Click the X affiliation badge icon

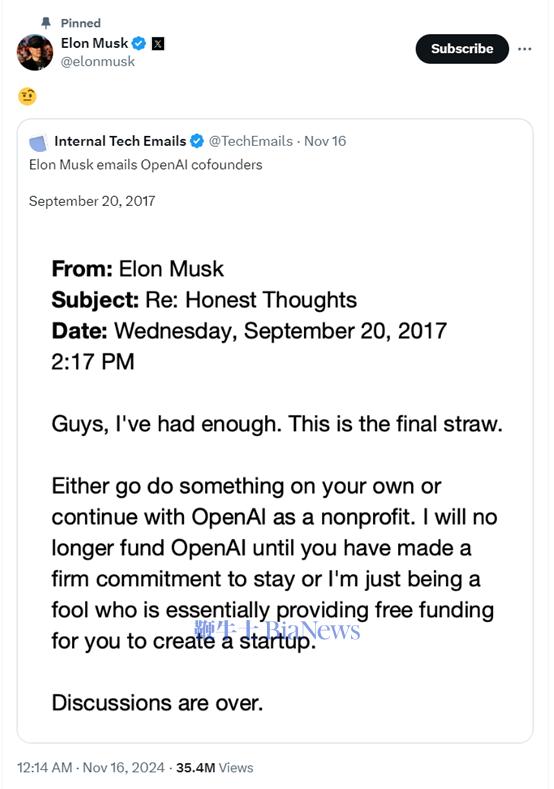click(x=158, y=44)
